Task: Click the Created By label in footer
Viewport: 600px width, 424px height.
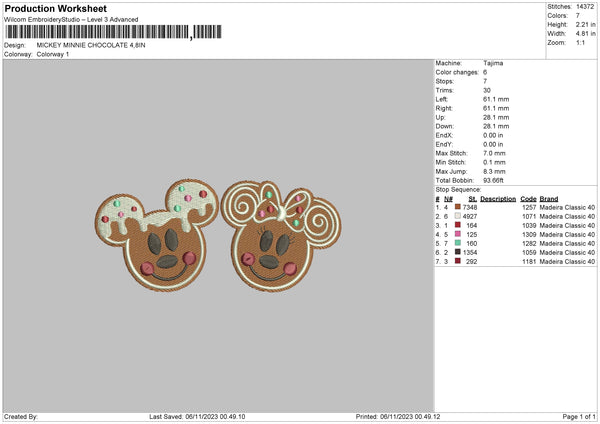Action: coord(21,417)
